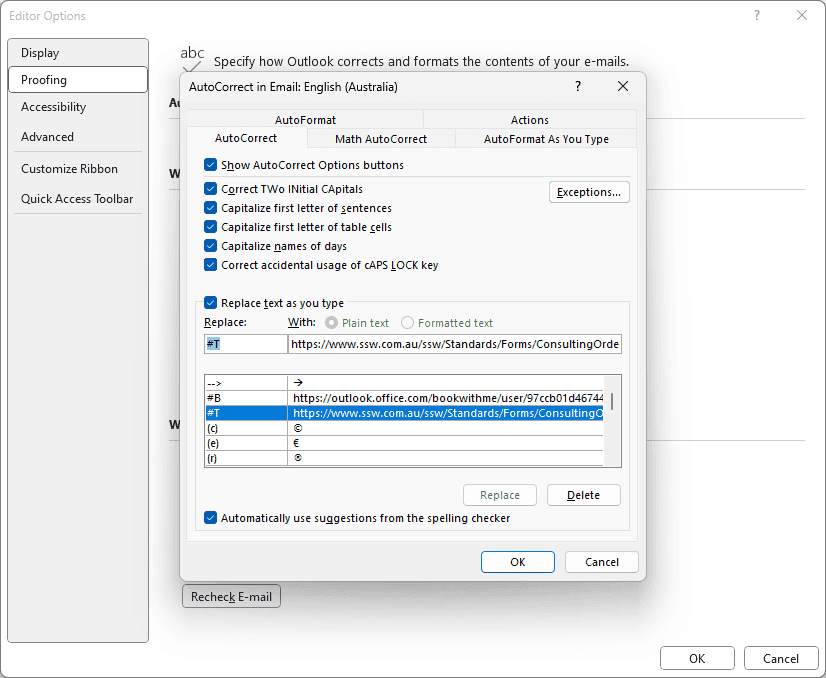
Task: Select the #B entry in the list
Action: click(246, 398)
